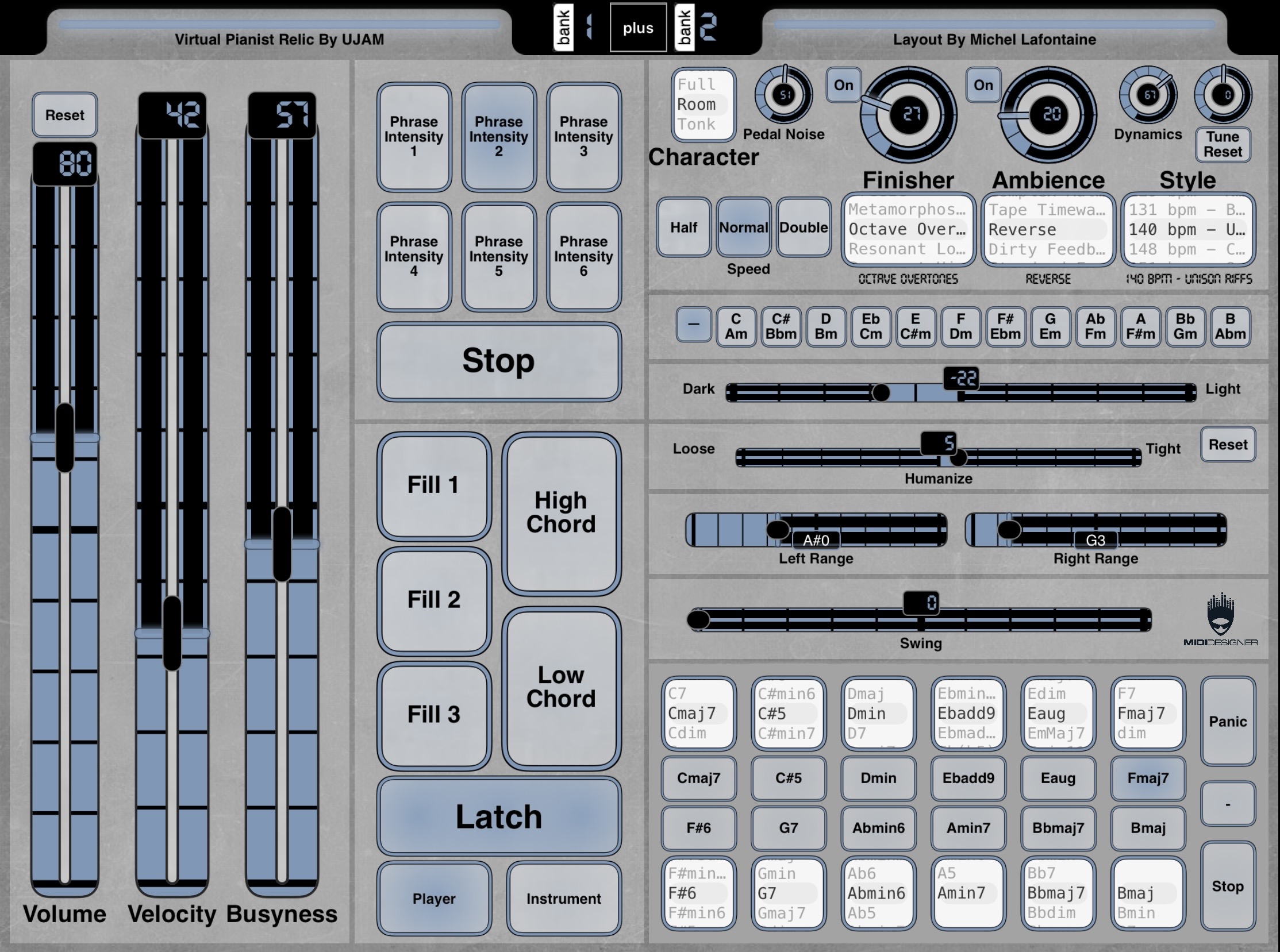Click the Tune Reset button
The image size is (1280, 952).
1223,144
